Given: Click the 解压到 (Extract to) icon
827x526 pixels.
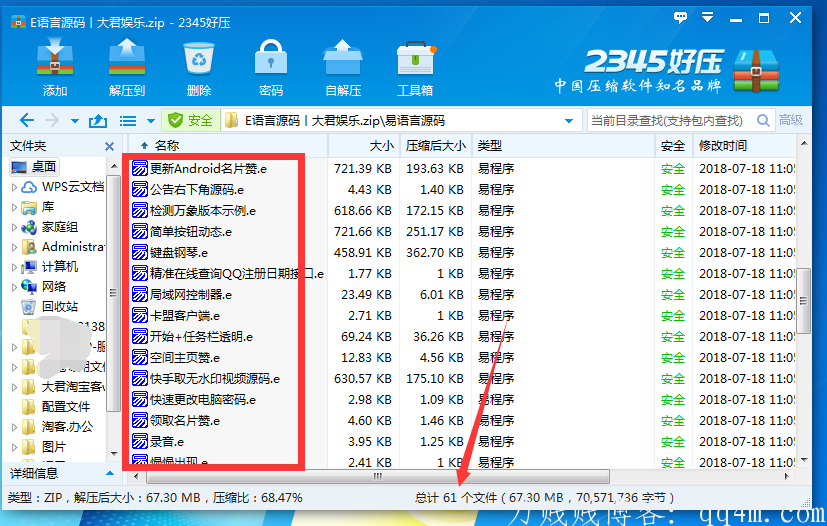Looking at the screenshot, I should [x=127, y=59].
